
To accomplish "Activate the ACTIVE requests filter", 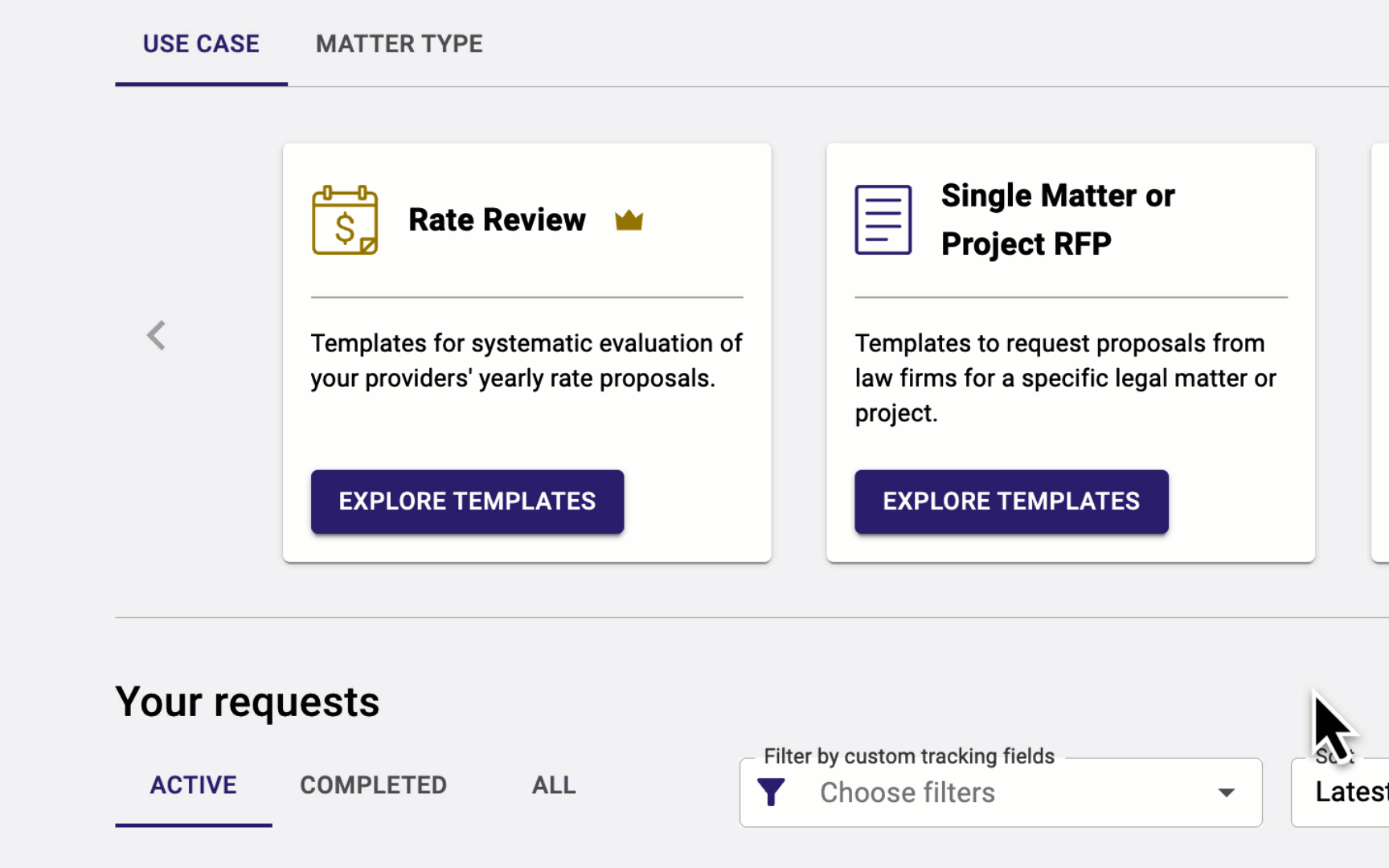I will tap(193, 784).
